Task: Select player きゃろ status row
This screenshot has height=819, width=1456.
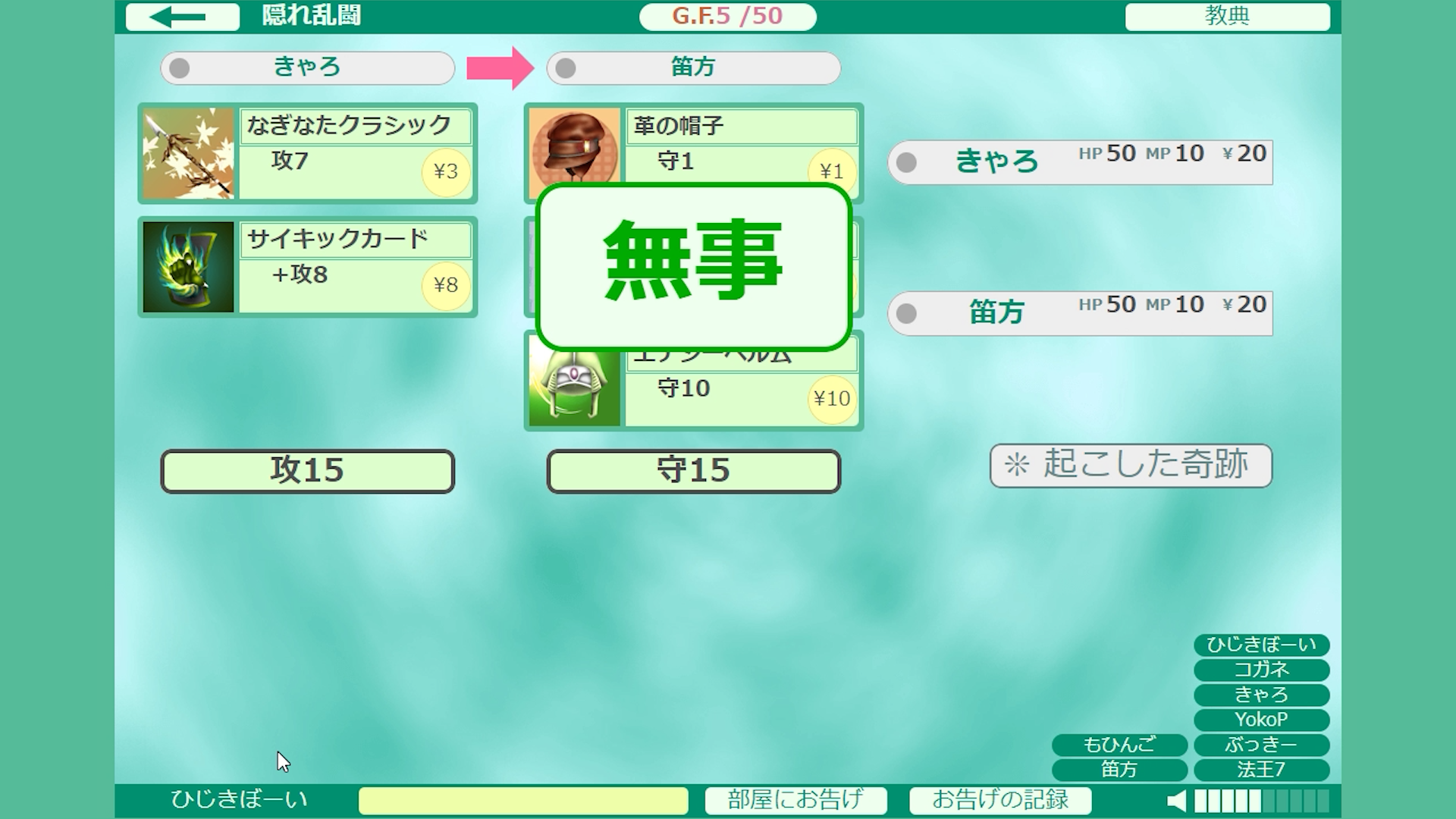Action: 1080,162
